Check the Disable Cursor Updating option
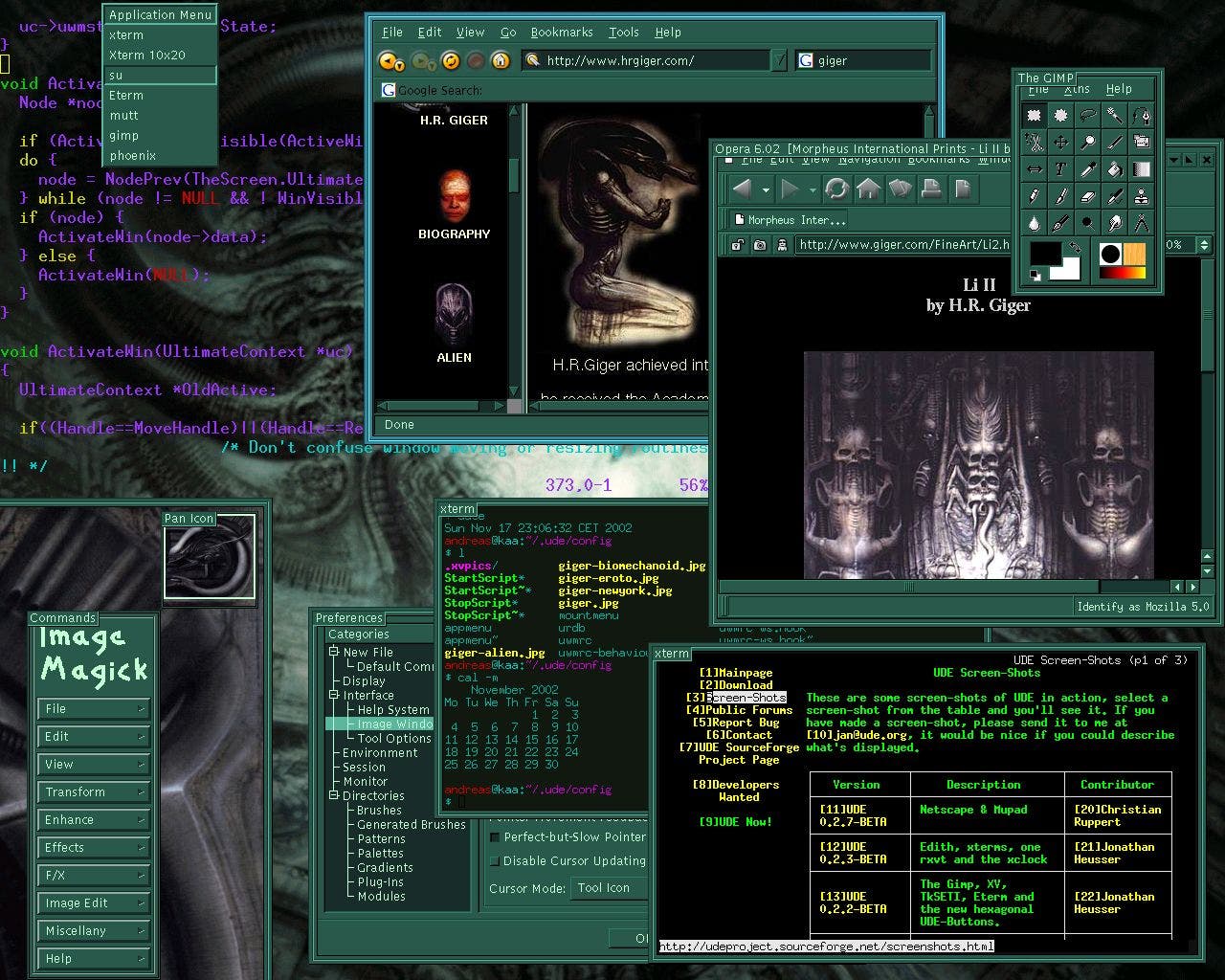 (x=495, y=861)
